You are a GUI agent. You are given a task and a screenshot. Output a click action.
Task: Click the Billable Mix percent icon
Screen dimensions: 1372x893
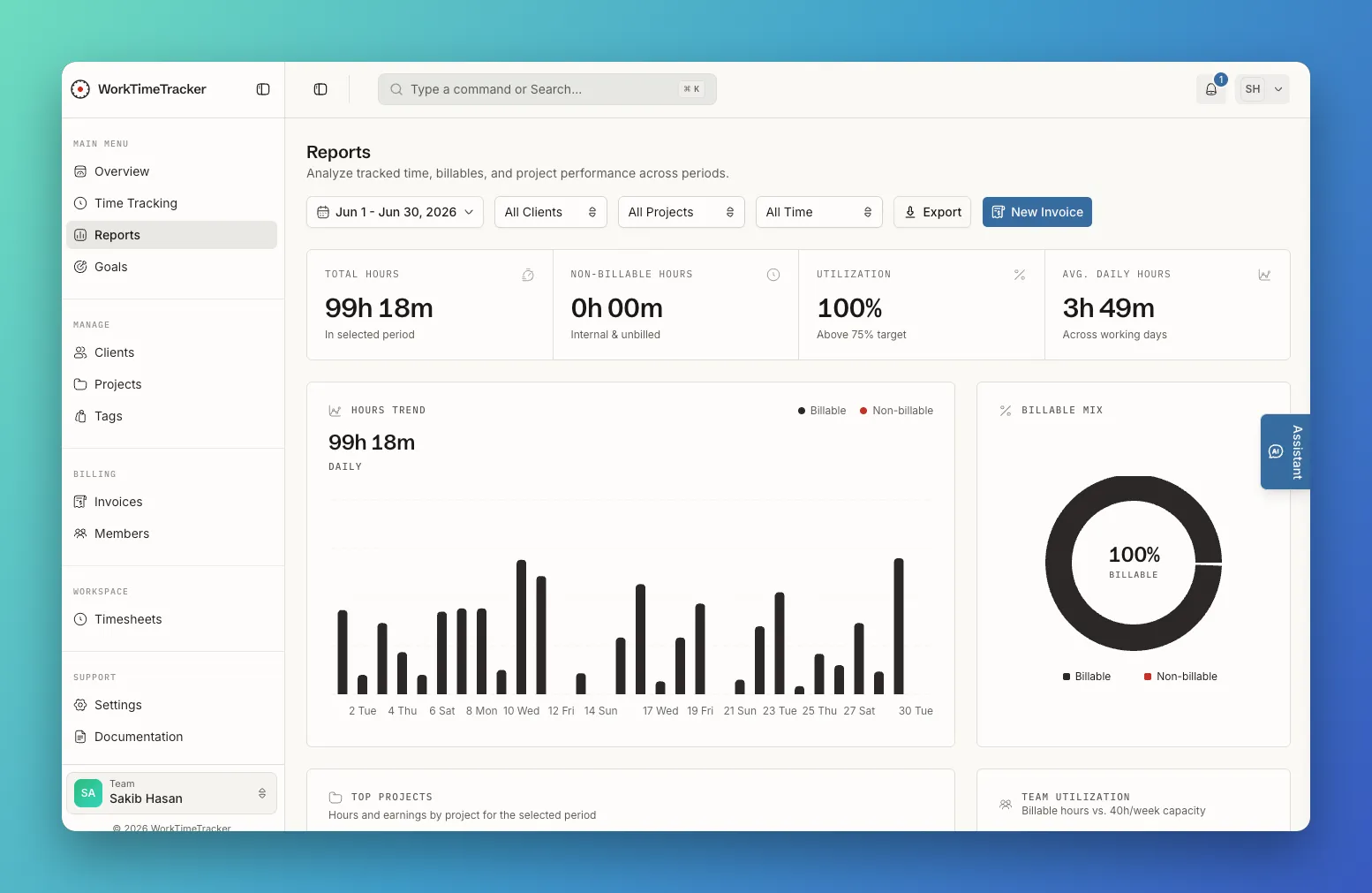[x=1006, y=411]
